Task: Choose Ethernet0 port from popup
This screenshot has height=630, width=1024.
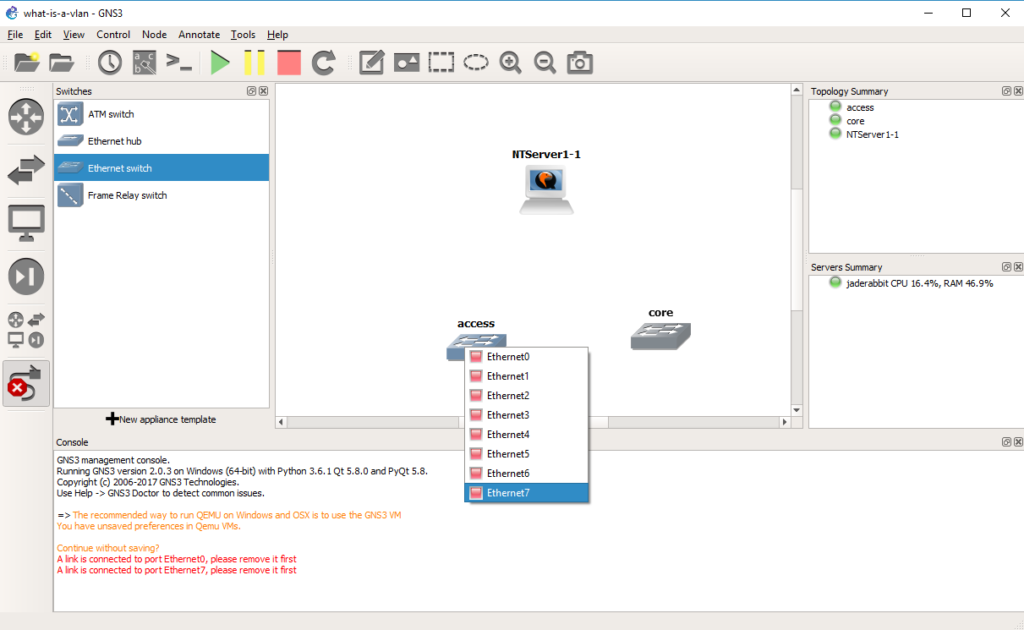Action: [526, 356]
